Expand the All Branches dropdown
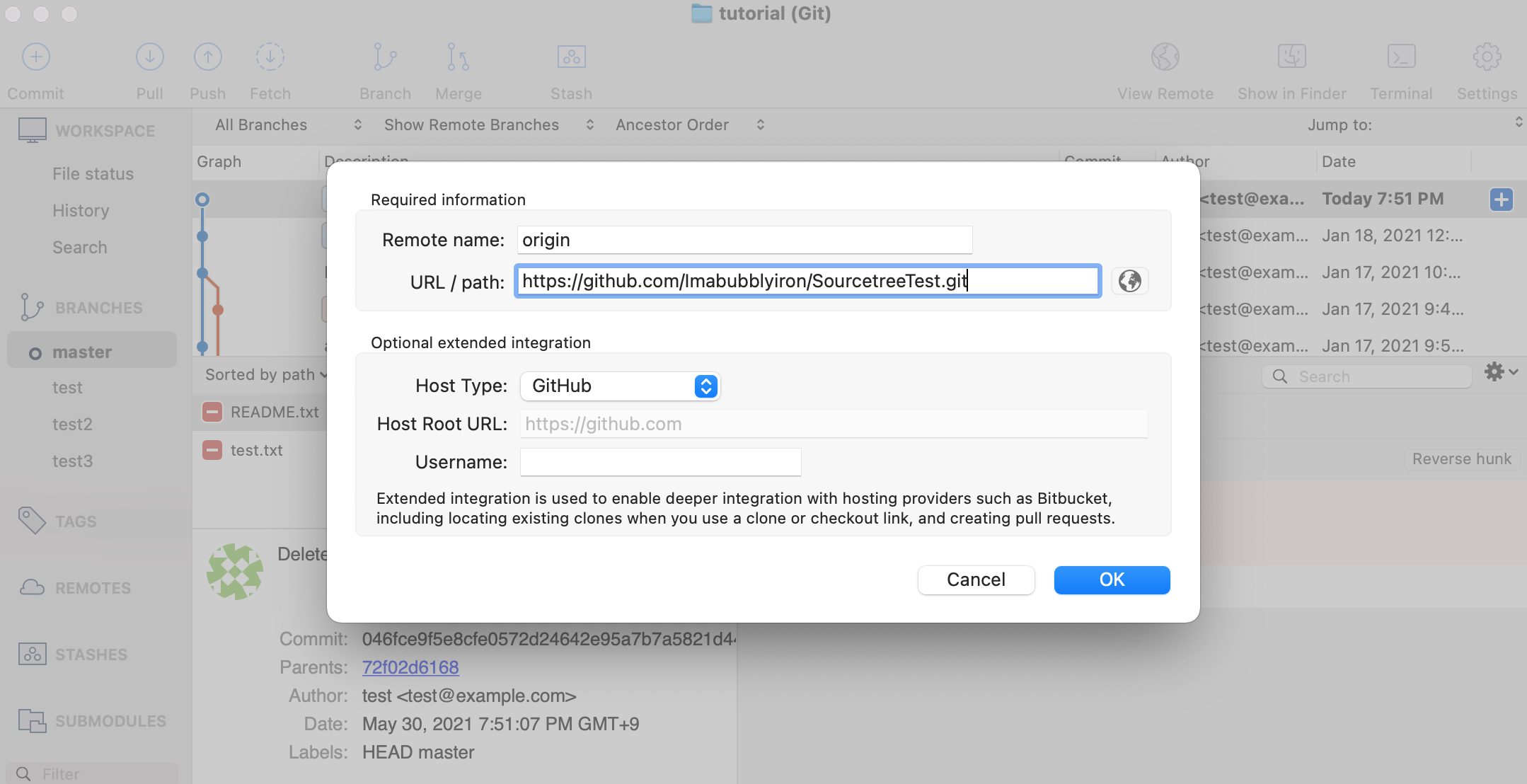 tap(288, 125)
